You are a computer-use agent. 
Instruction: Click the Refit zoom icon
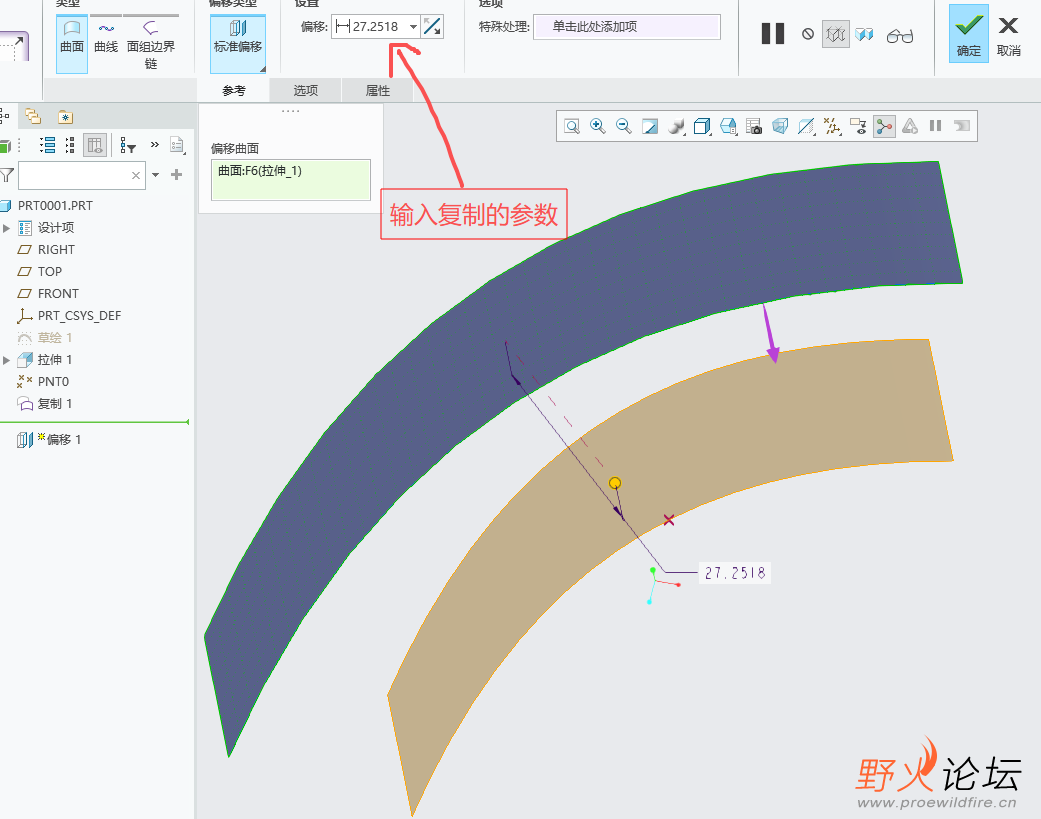coord(572,126)
